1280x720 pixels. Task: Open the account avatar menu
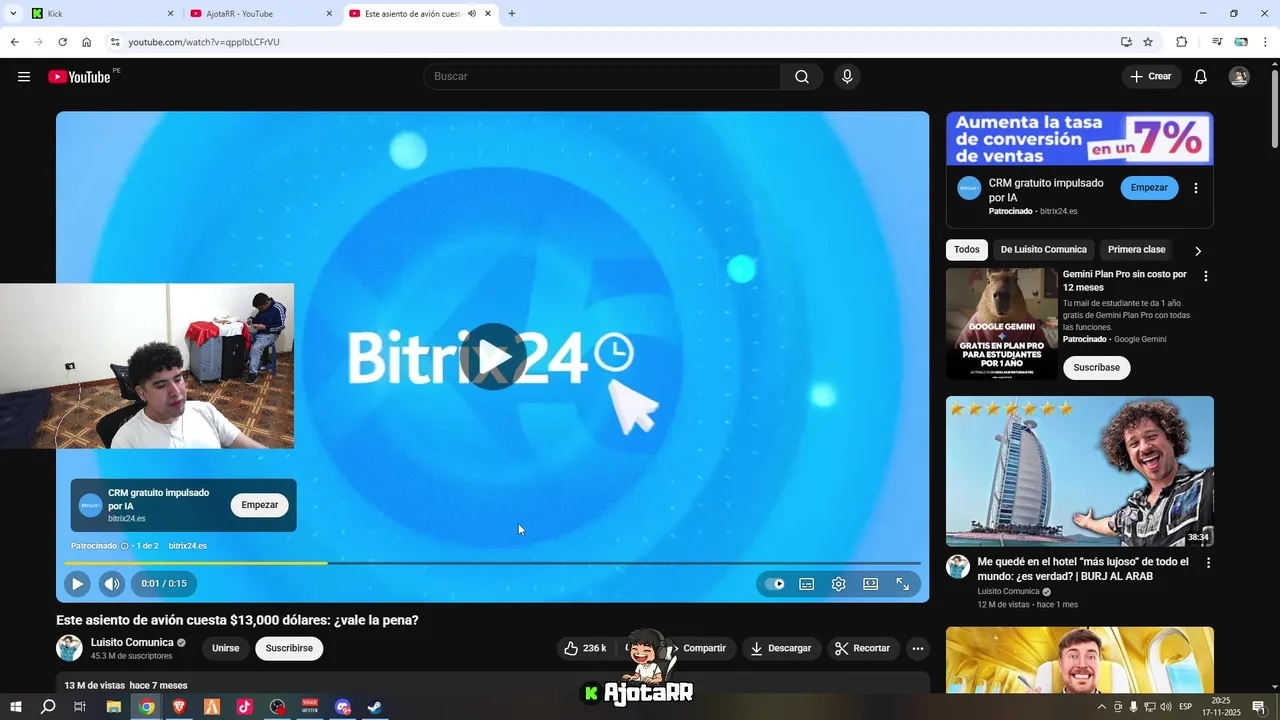tap(1239, 77)
